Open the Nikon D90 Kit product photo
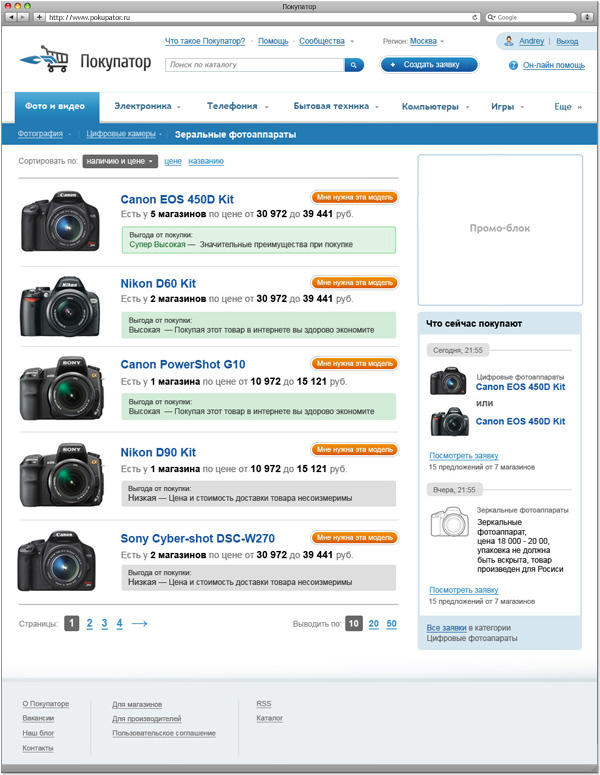 62,475
